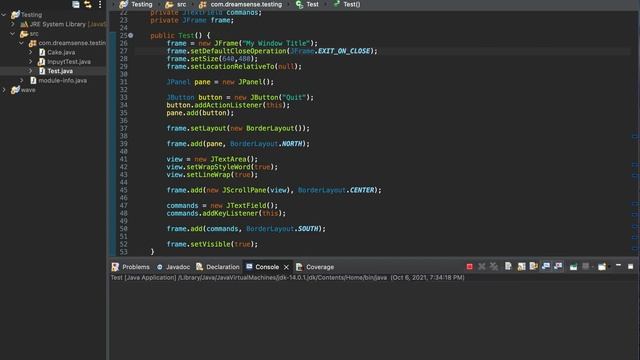Screen dimensions: 640x360
Task: Expand the wave project node
Action: click(4, 90)
